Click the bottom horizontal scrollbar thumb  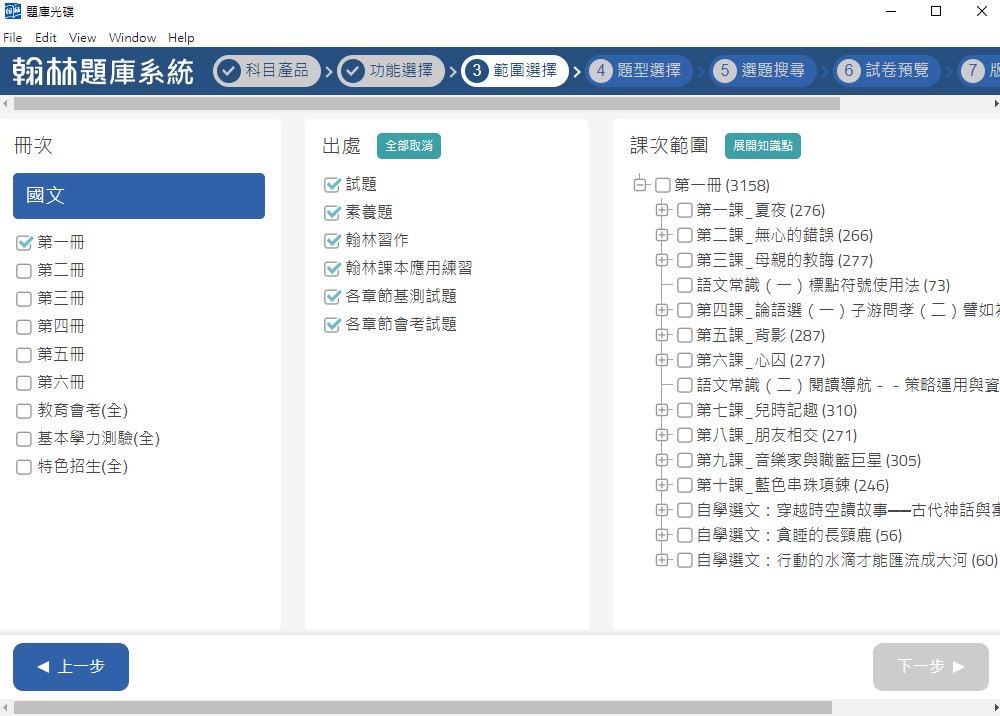423,708
